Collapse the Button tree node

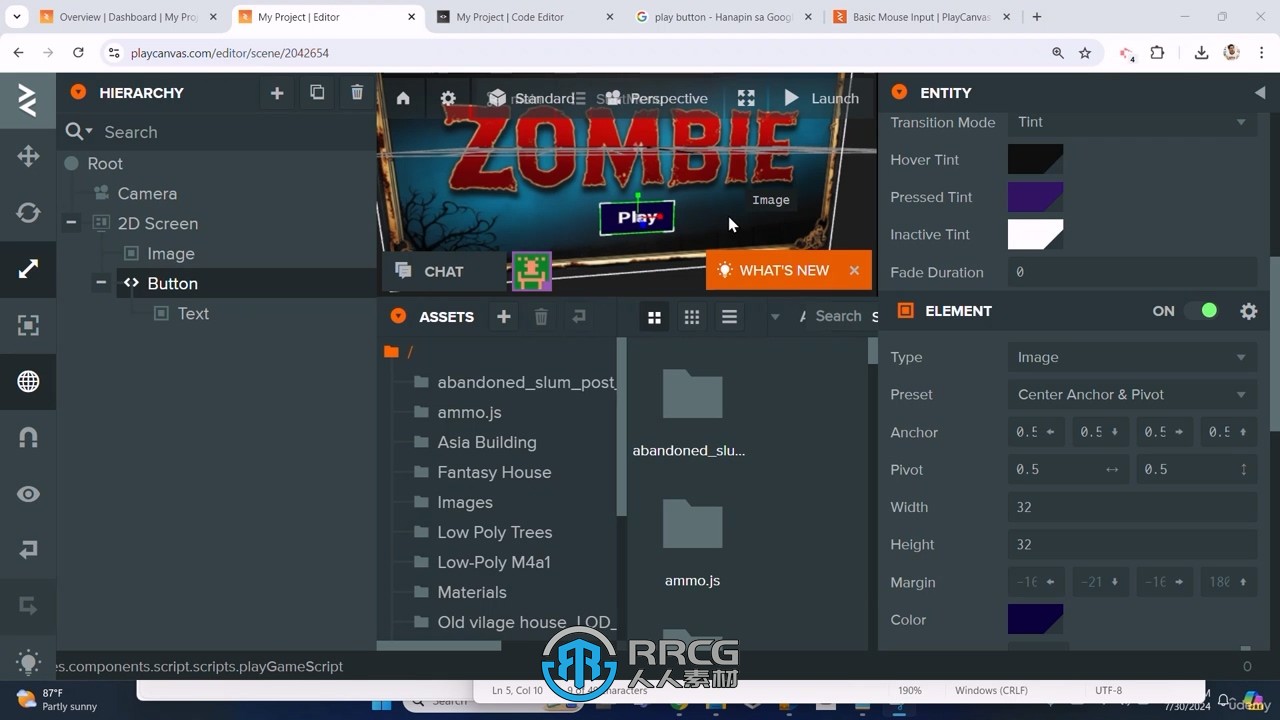[101, 283]
